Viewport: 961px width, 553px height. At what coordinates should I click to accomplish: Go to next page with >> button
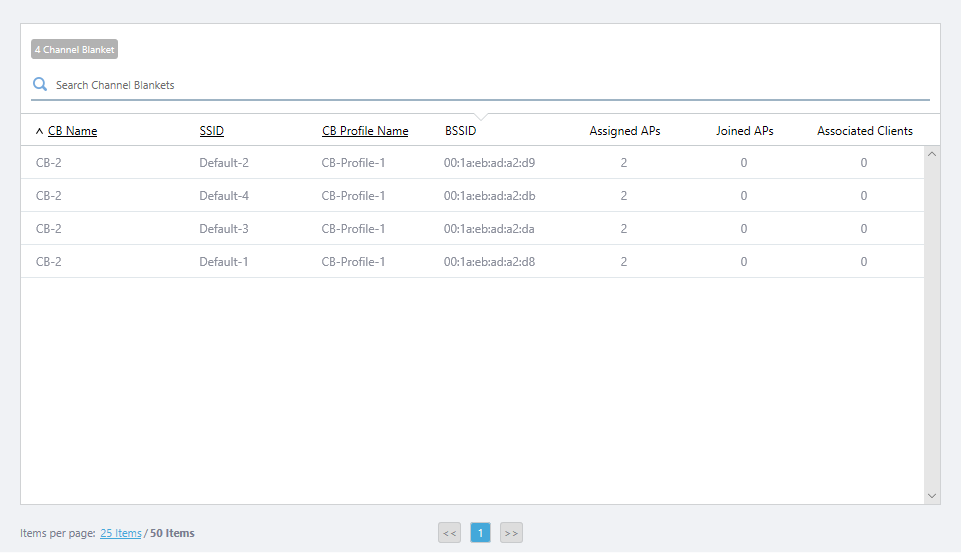(x=511, y=533)
